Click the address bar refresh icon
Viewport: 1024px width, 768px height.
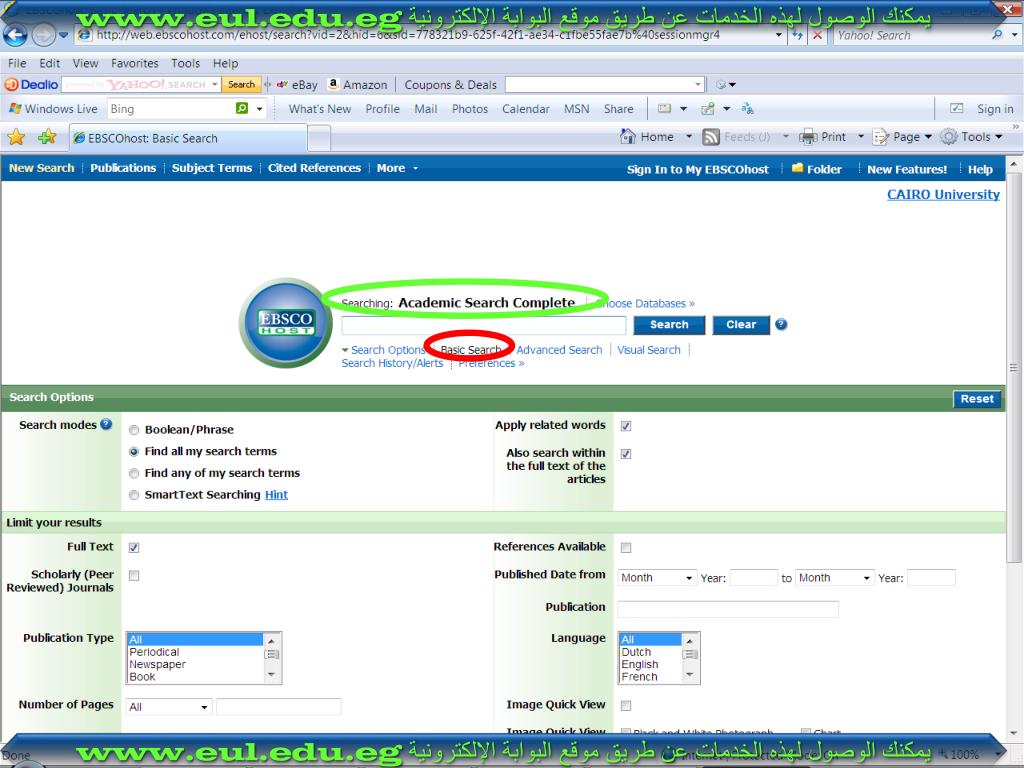point(797,35)
